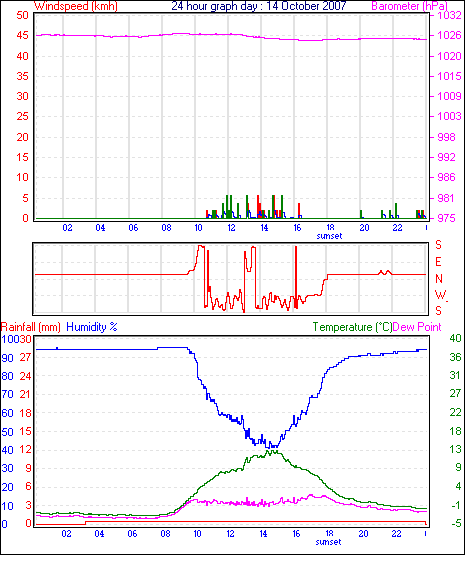
Task: Select the Humidity % legend label
Action: pos(92,327)
